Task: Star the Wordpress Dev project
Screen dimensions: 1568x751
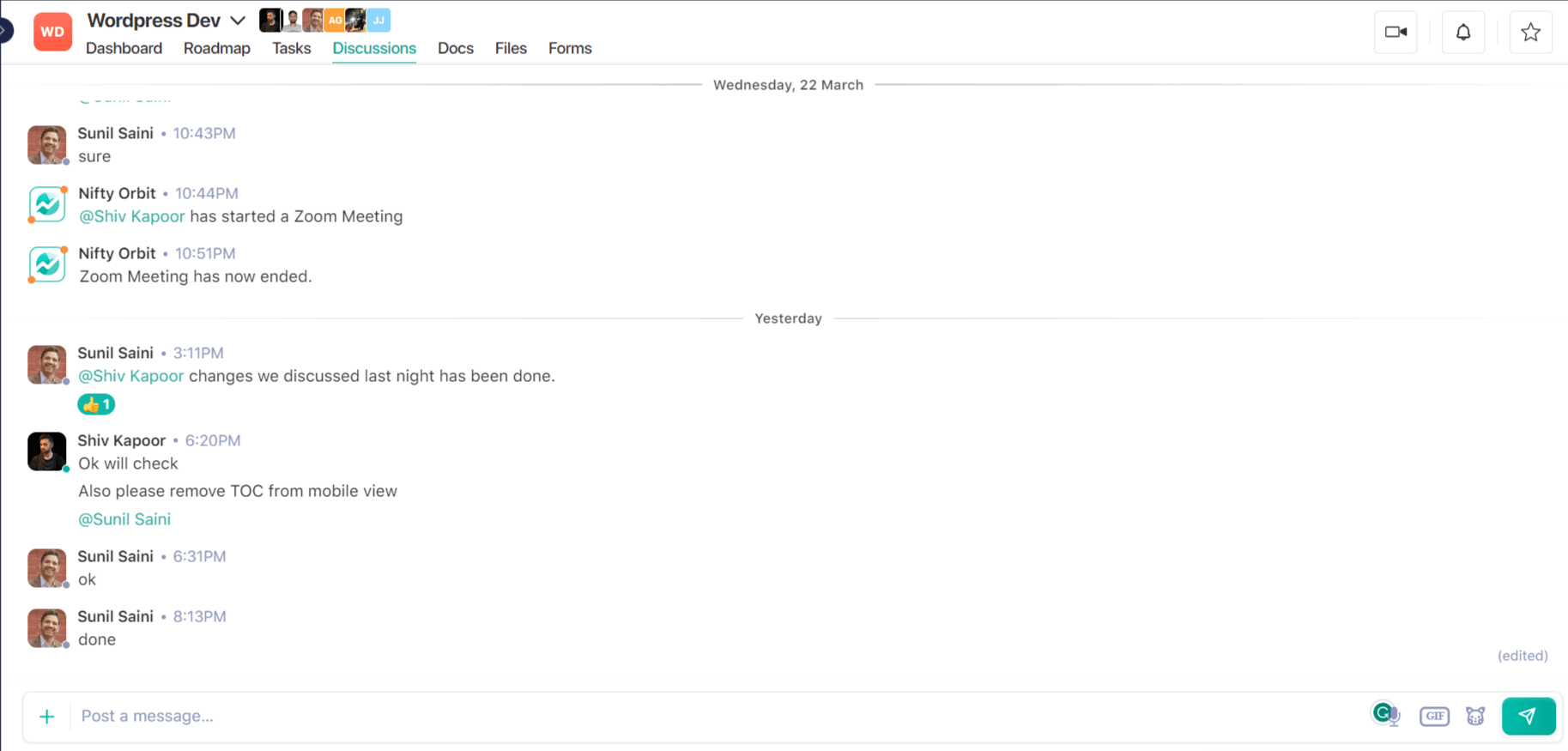Action: click(x=1530, y=33)
